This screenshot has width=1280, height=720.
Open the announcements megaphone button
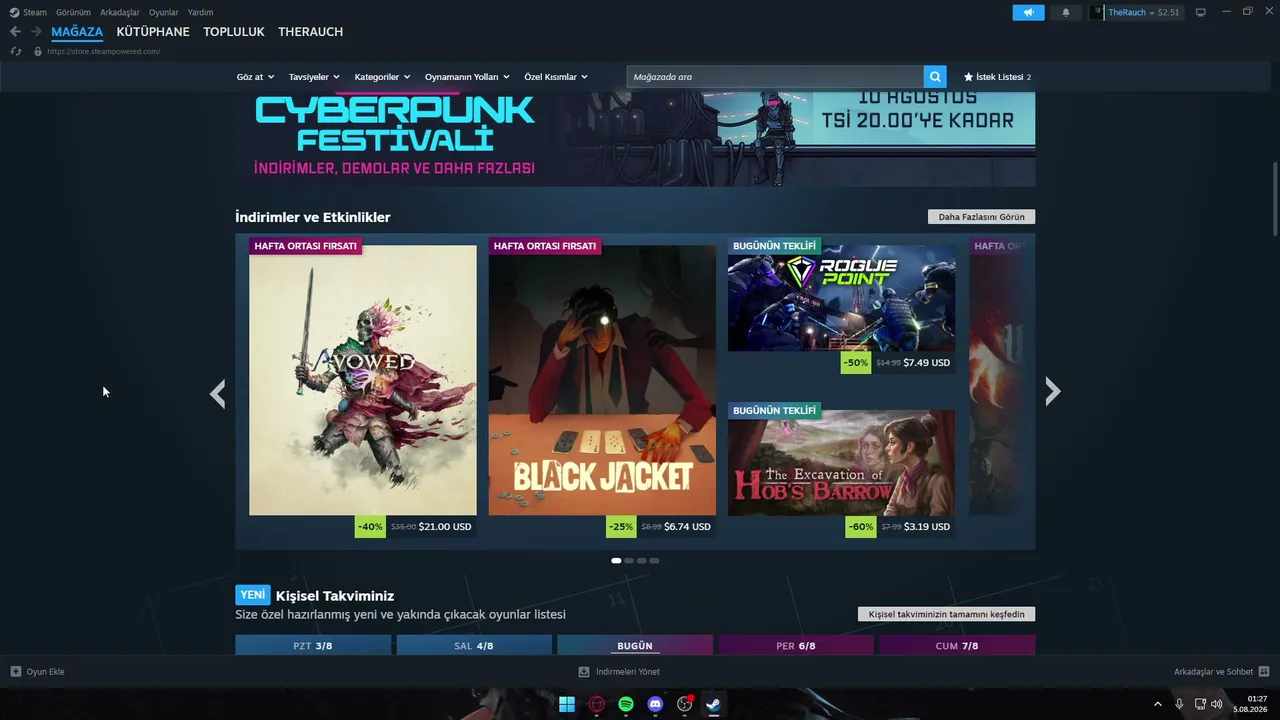[x=1028, y=12]
